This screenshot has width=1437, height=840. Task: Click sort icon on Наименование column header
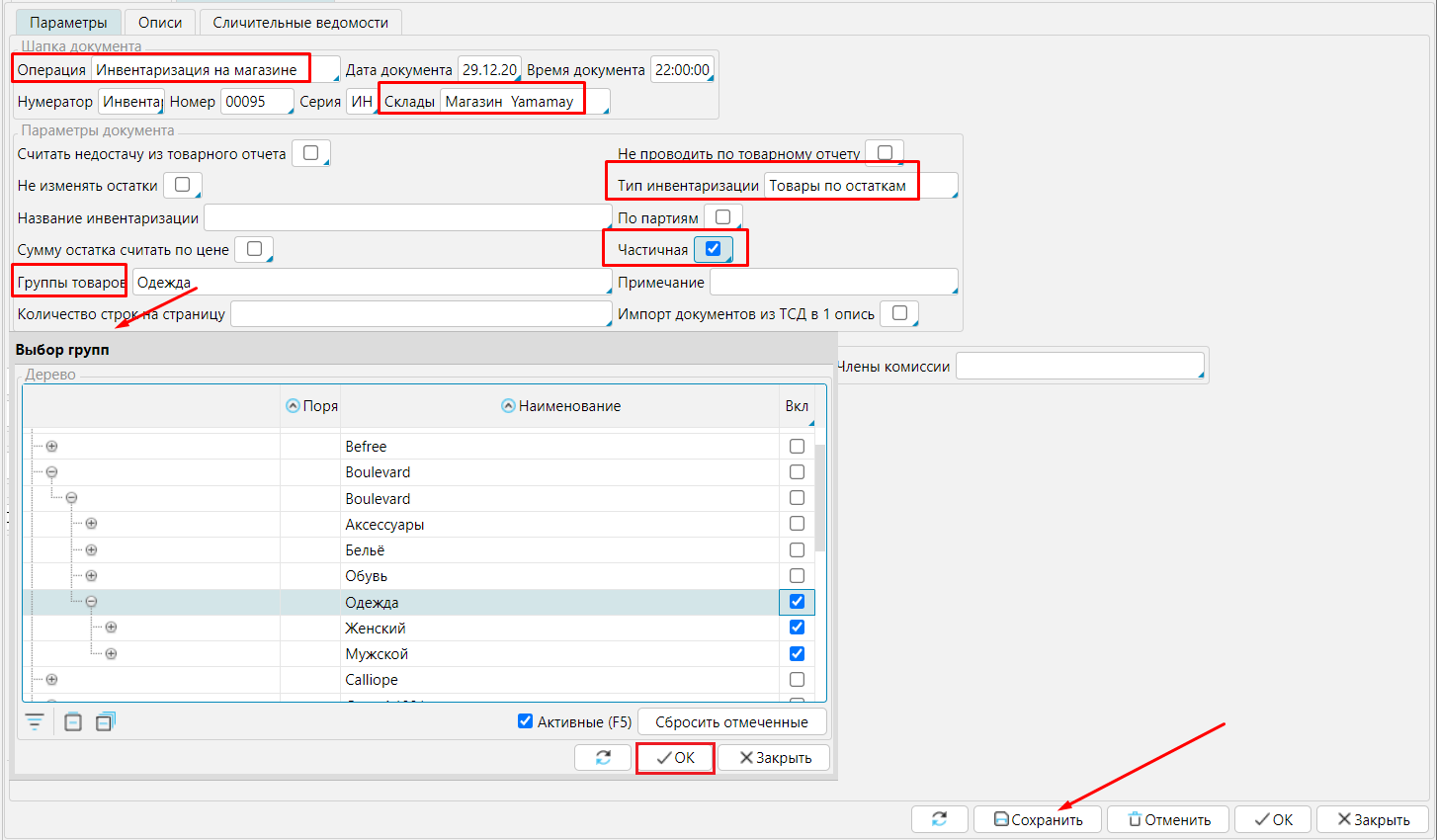point(508,406)
